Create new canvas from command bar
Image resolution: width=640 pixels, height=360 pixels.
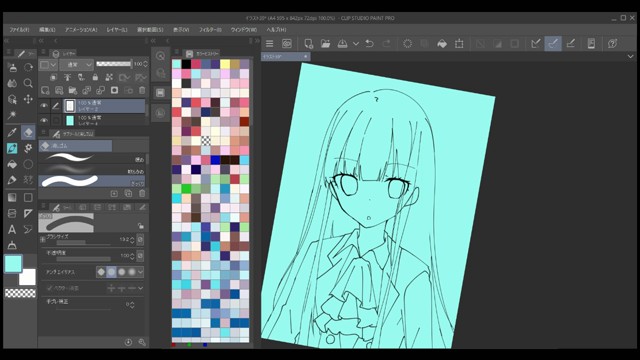[x=309, y=44]
